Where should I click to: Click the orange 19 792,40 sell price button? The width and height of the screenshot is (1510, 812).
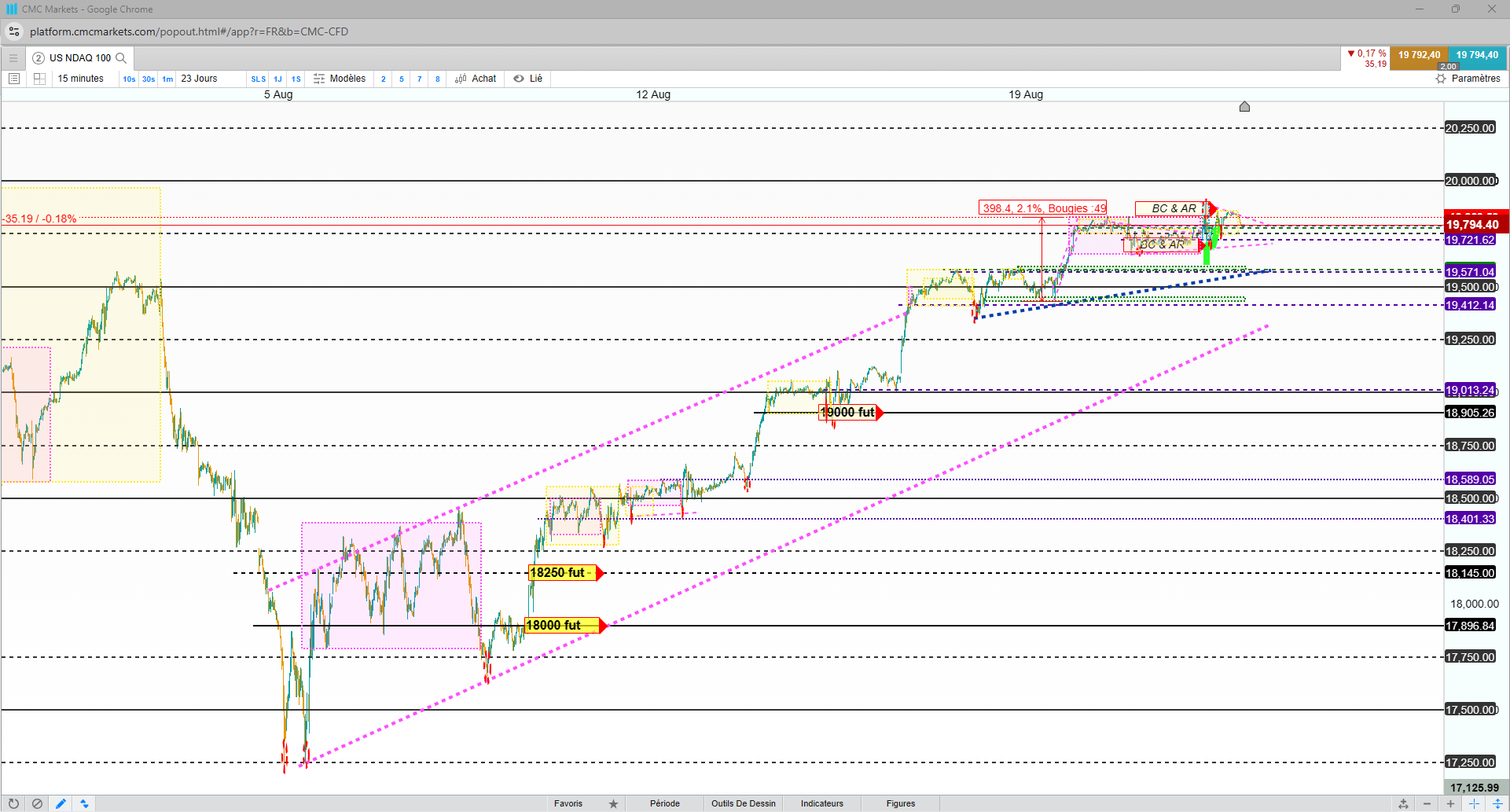tap(1419, 57)
